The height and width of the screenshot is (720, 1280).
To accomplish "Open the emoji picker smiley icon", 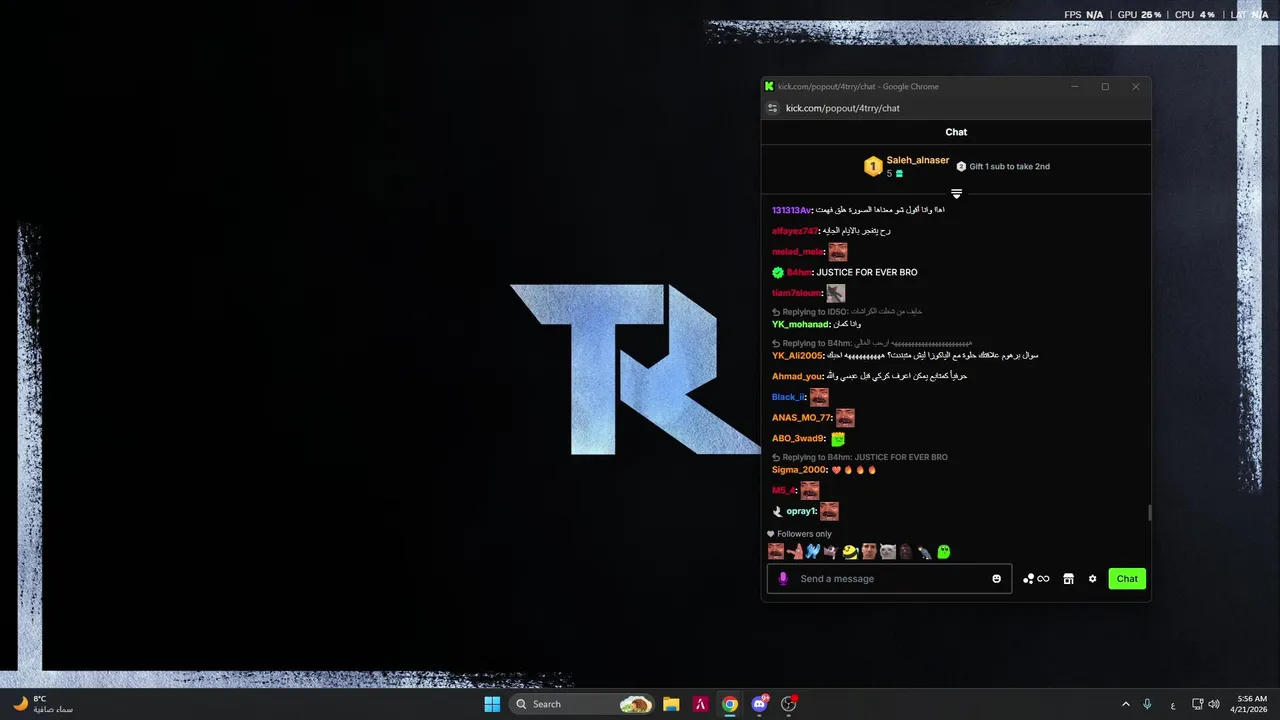I will pyautogui.click(x=996, y=579).
